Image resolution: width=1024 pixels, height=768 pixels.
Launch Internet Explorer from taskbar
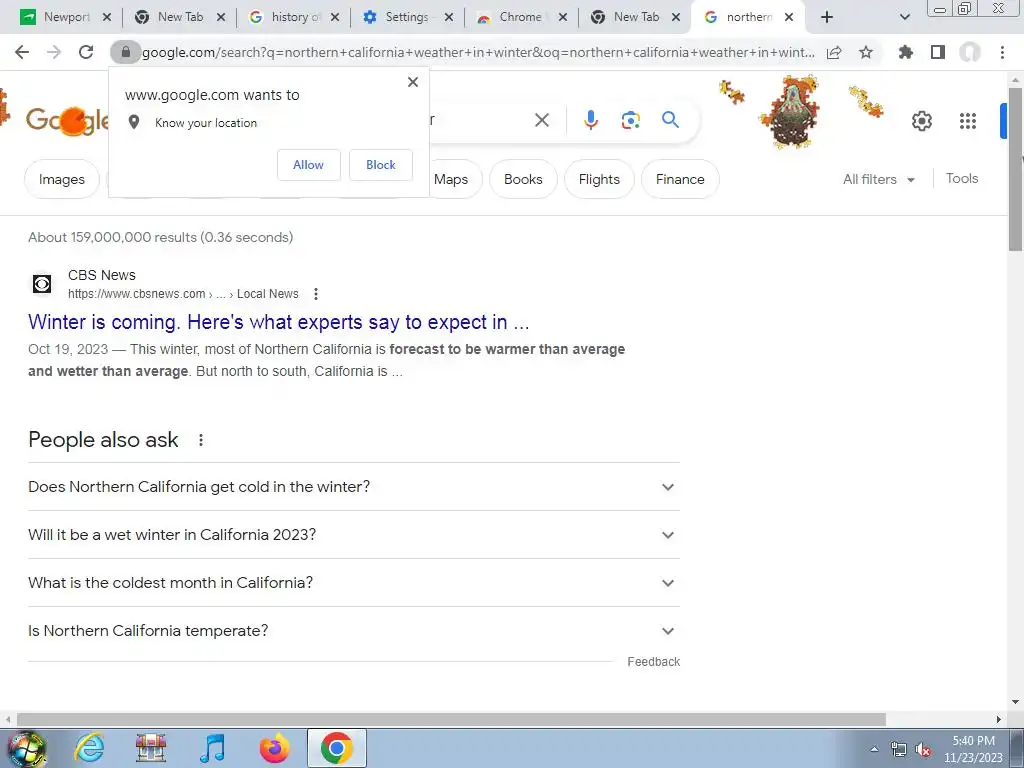pyautogui.click(x=89, y=748)
